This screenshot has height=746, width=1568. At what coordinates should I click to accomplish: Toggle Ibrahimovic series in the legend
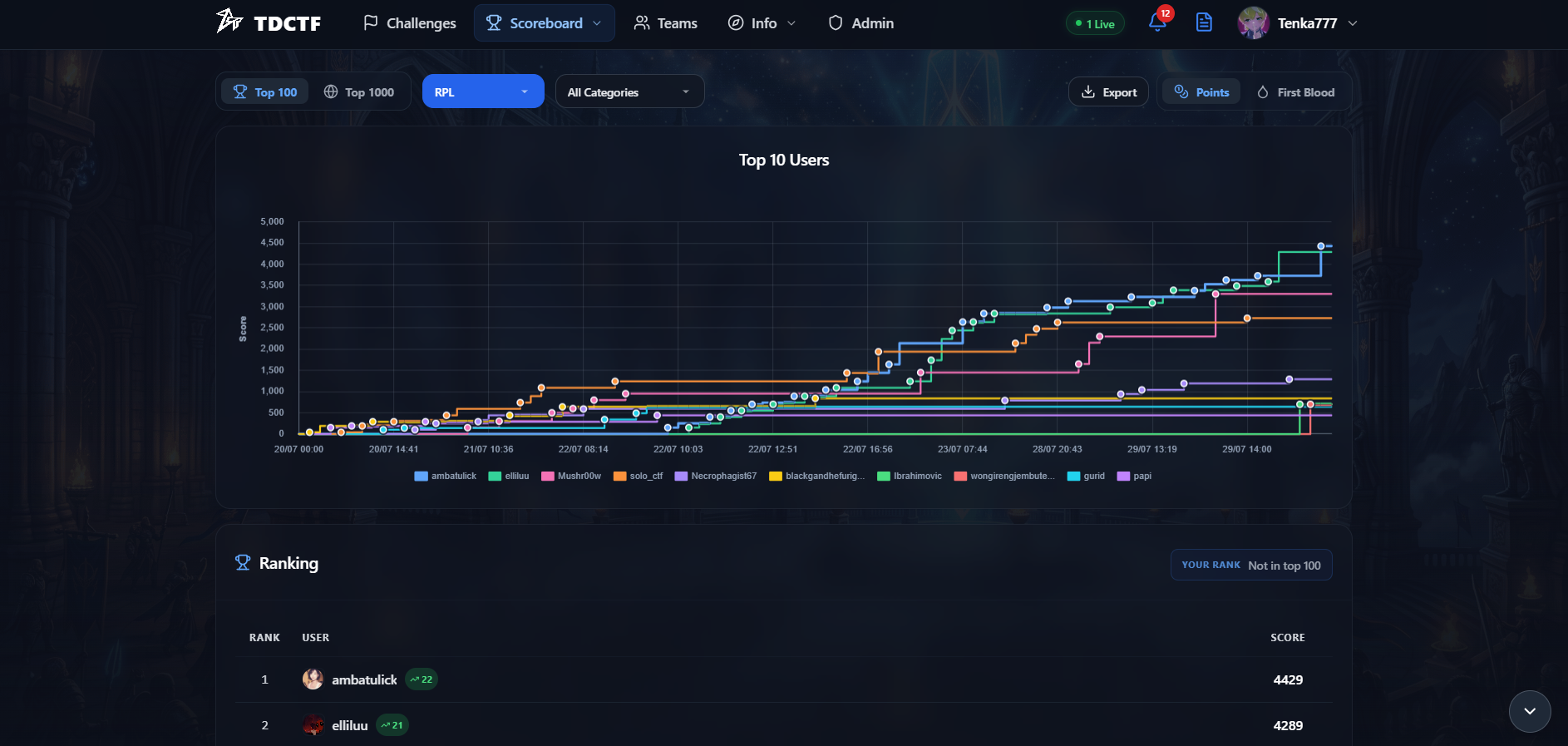tap(910, 476)
